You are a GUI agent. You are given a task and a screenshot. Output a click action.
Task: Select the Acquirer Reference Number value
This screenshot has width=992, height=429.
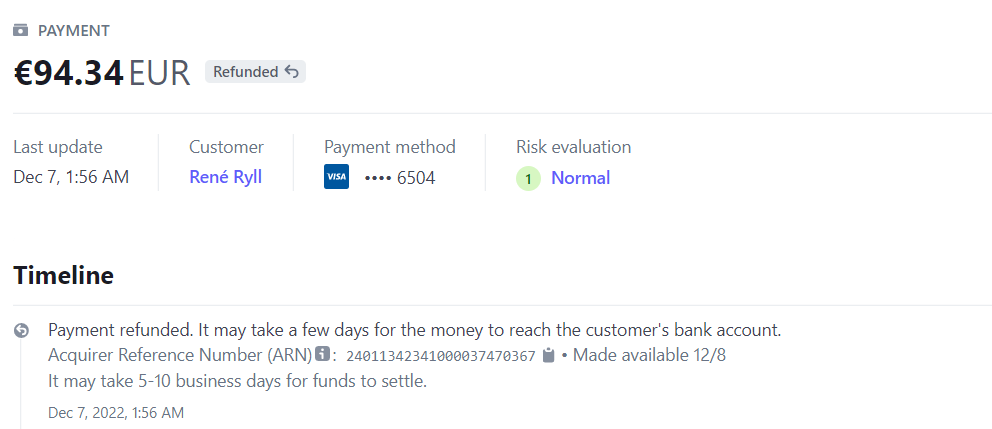click(x=441, y=355)
